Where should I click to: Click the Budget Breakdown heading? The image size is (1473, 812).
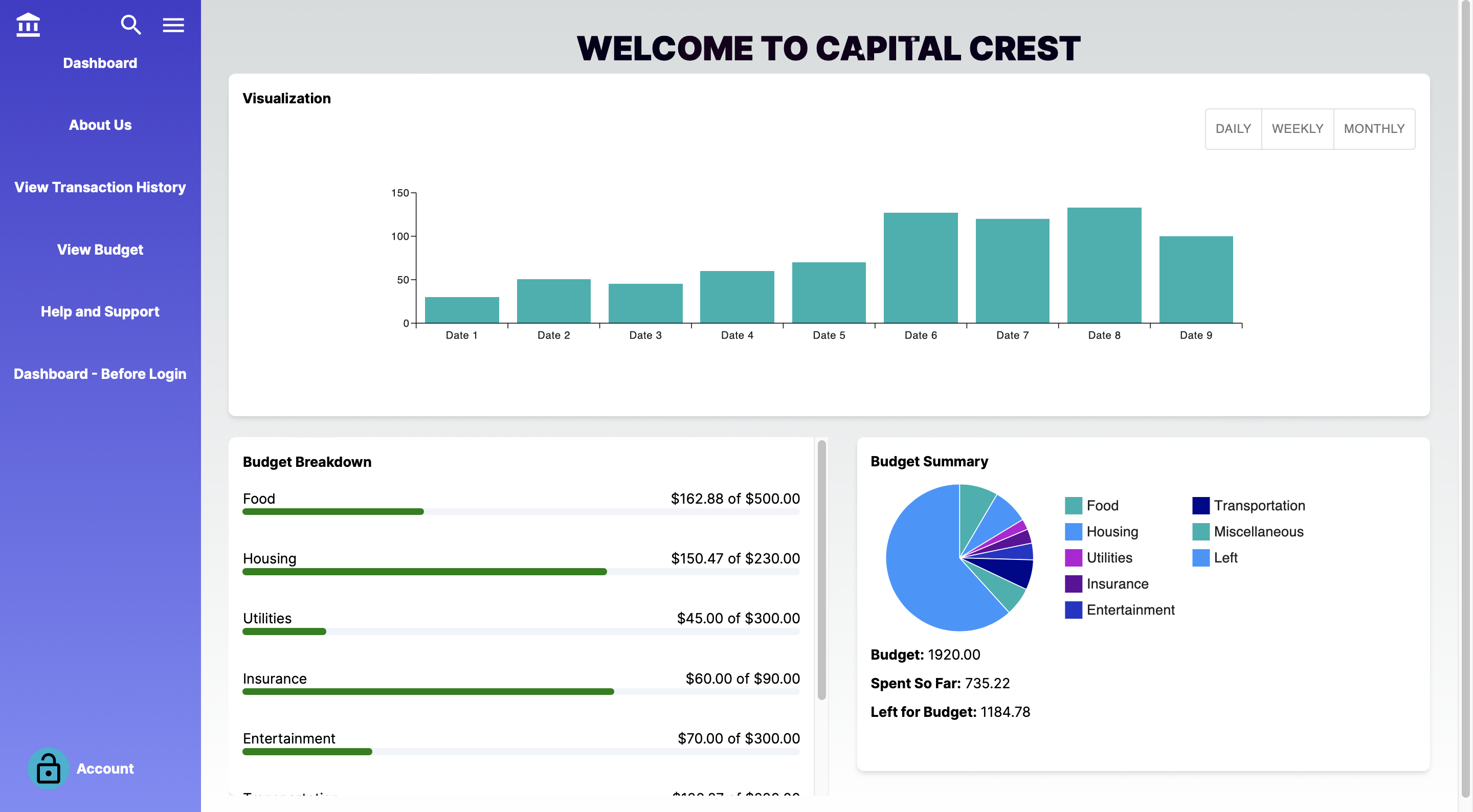point(307,461)
